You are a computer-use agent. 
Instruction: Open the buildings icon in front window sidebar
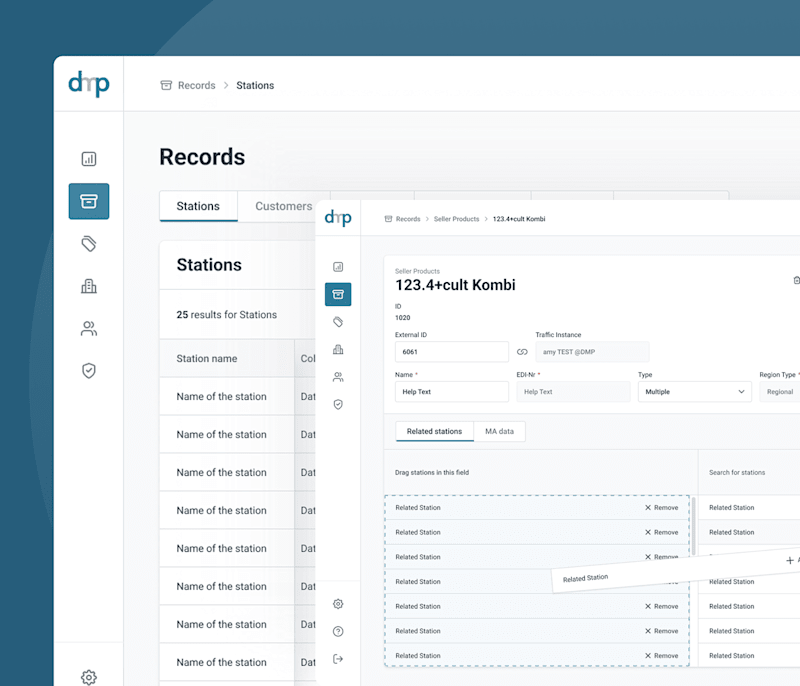click(338, 349)
